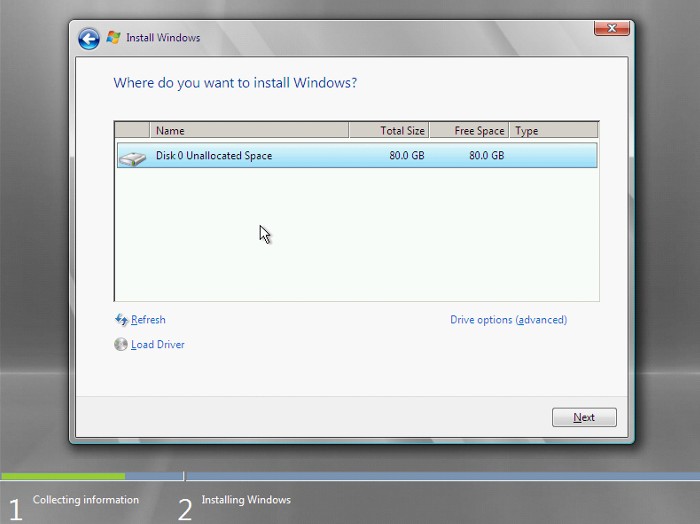Click the Load Driver disc icon
The image size is (700, 524).
tap(121, 344)
